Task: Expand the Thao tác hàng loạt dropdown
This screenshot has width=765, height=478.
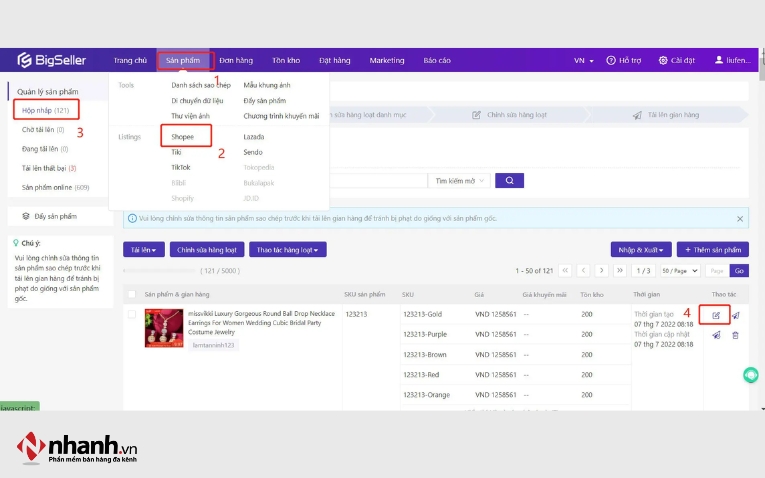Action: (x=287, y=250)
